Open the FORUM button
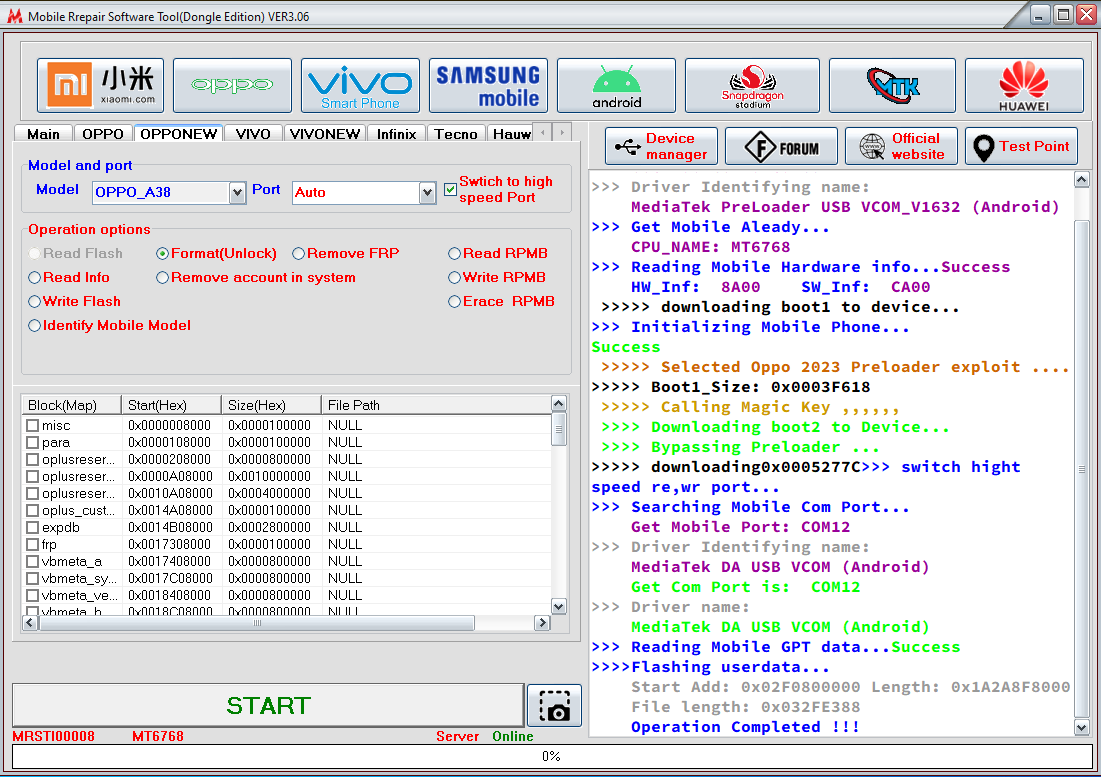1101x777 pixels. click(x=781, y=146)
